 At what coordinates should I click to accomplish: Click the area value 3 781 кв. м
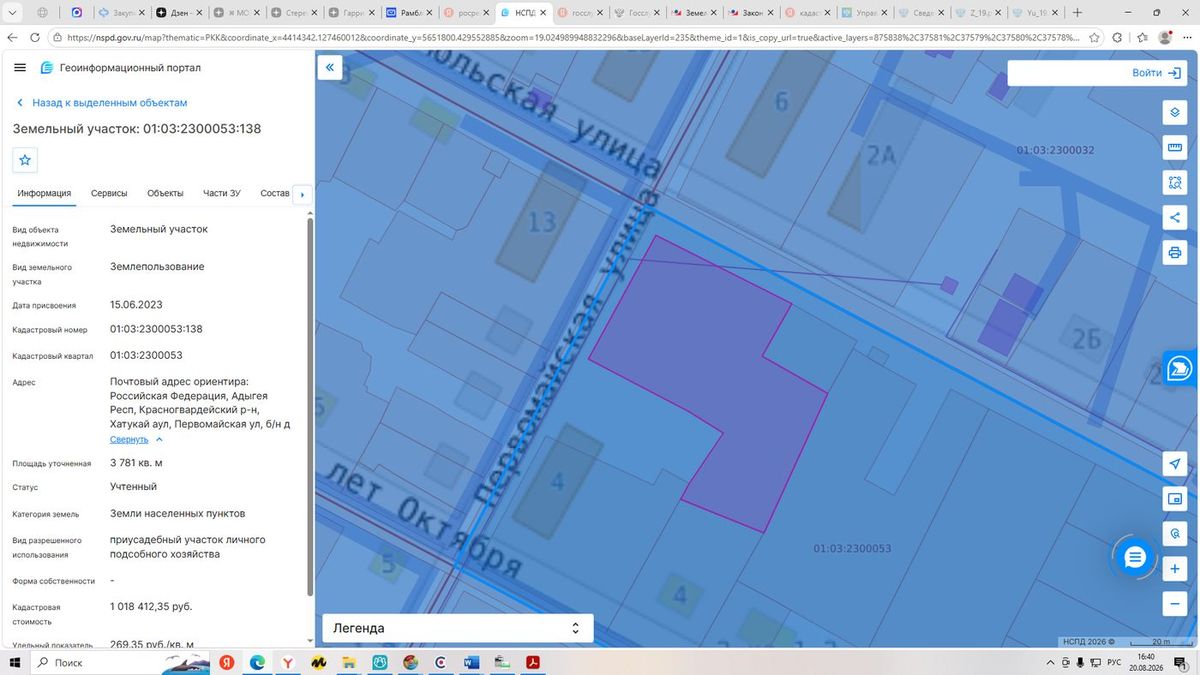pyautogui.click(x=136, y=463)
